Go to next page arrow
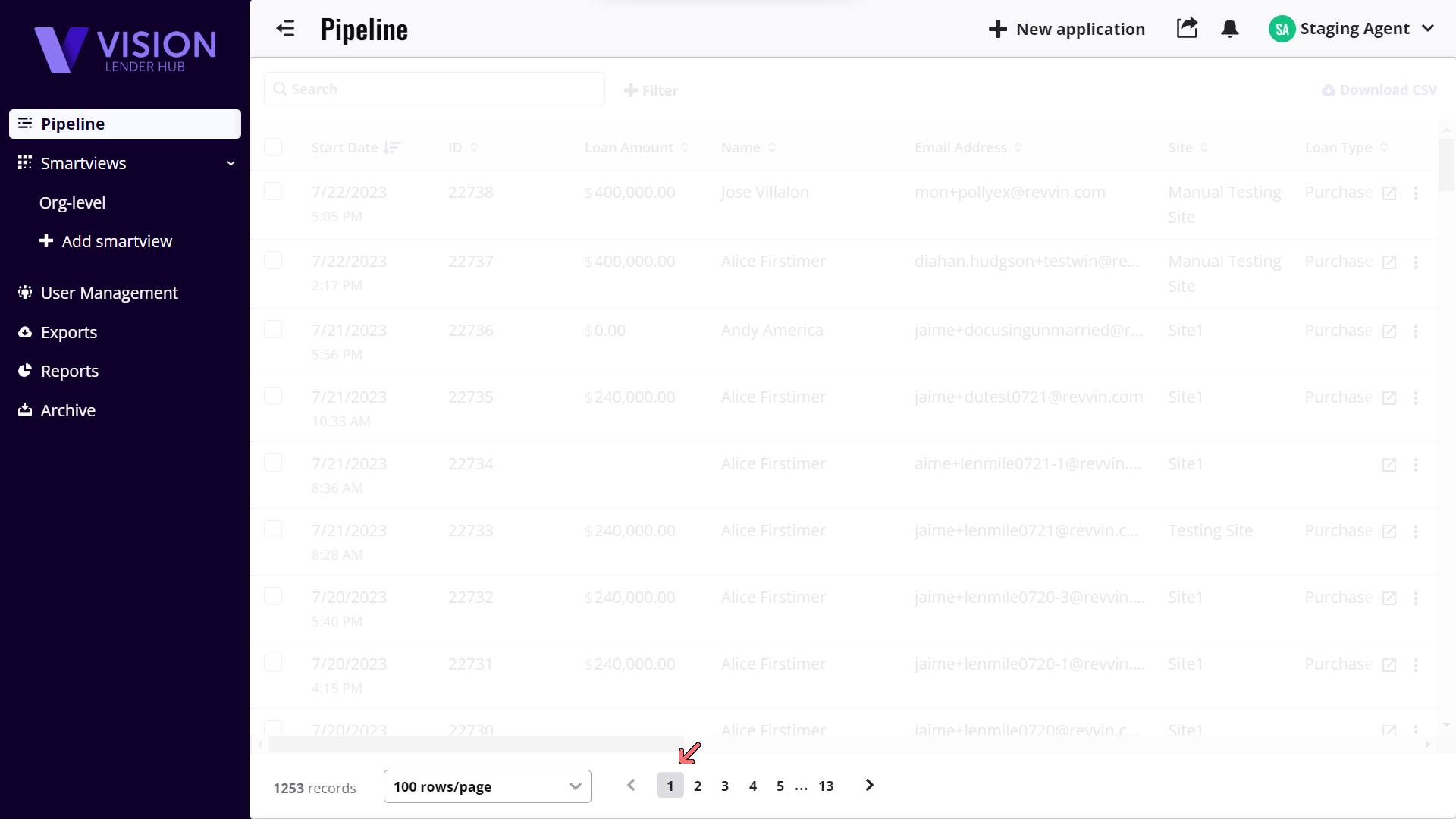1456x819 pixels. pos(869,786)
